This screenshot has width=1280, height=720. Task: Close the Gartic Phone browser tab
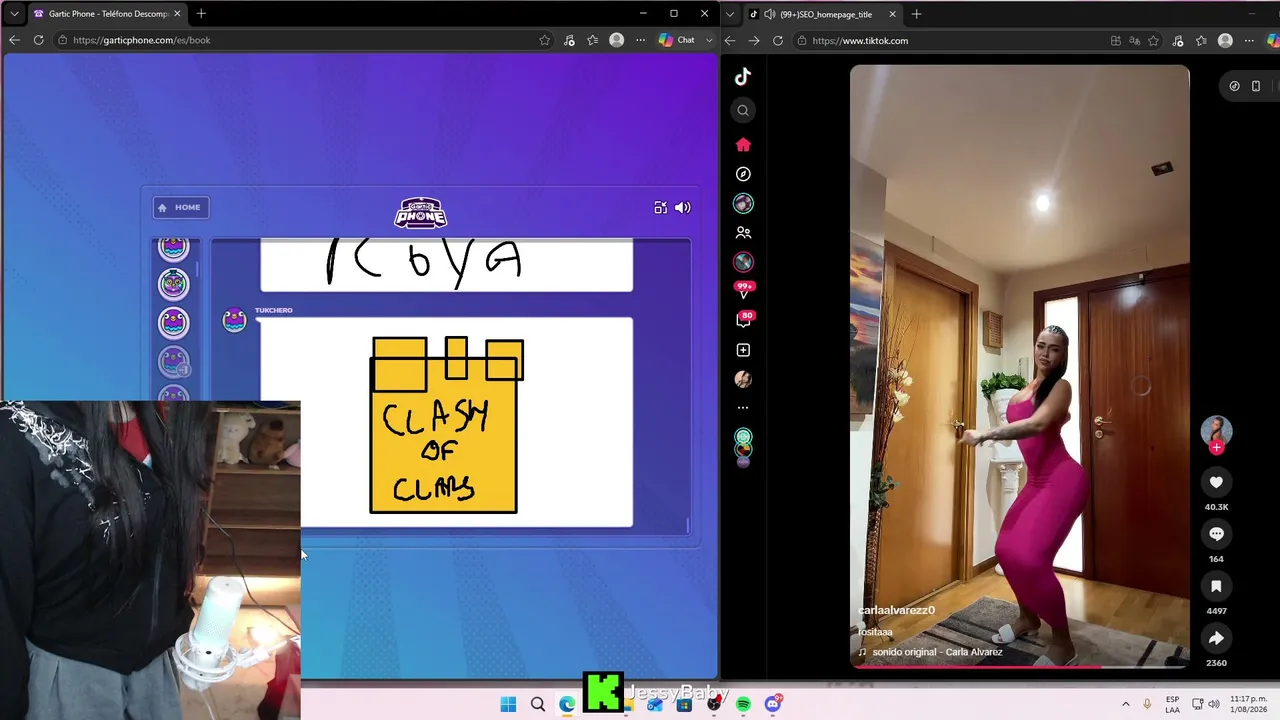(x=177, y=14)
